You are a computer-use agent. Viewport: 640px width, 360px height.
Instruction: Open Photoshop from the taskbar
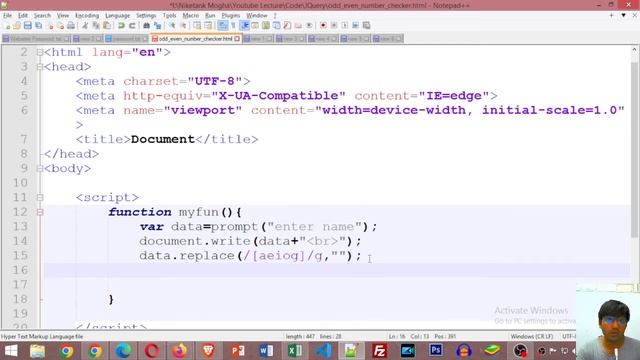click(436, 351)
